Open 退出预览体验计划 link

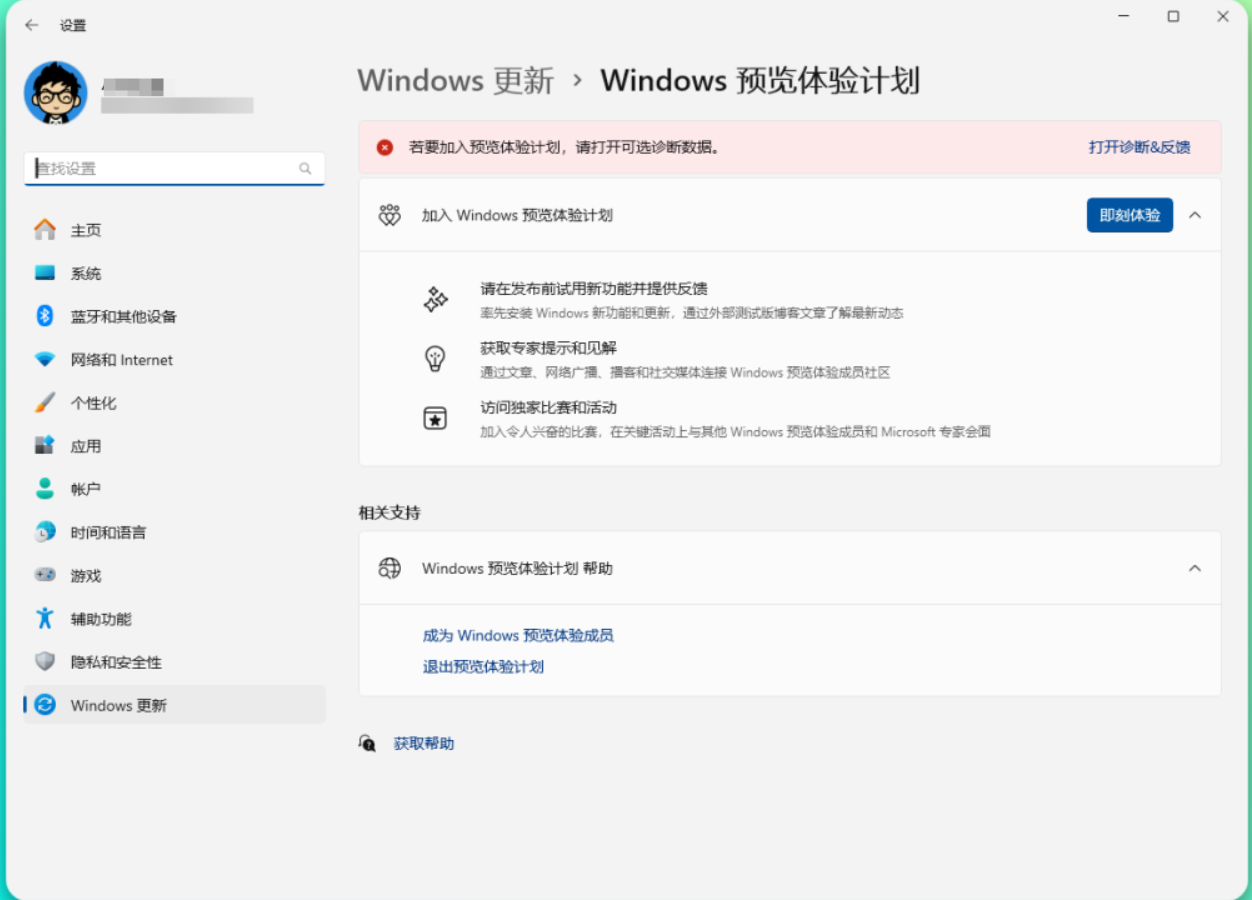click(483, 666)
